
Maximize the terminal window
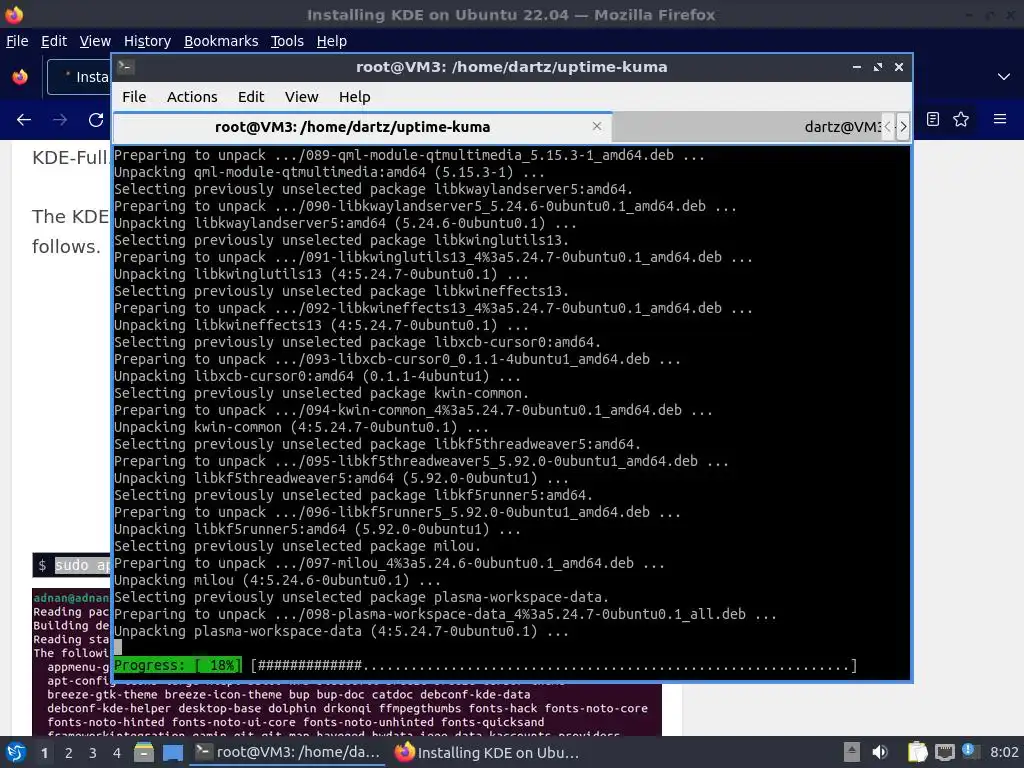878,67
